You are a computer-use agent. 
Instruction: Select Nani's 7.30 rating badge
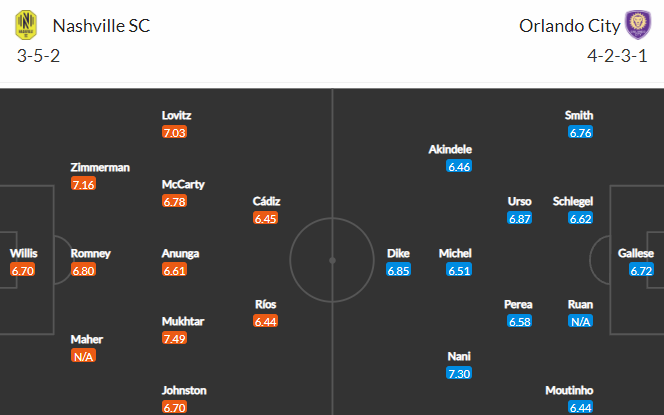pos(459,373)
